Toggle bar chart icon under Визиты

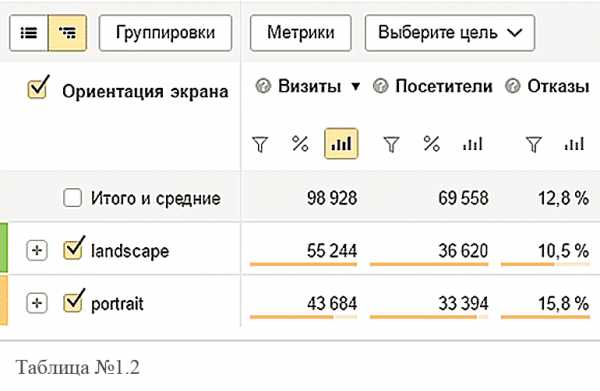pos(341,144)
